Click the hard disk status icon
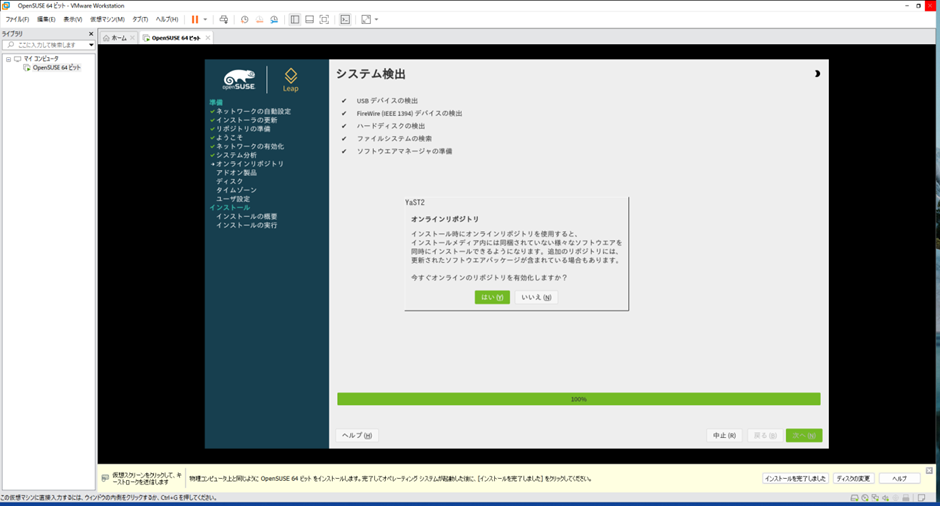 [x=853, y=497]
